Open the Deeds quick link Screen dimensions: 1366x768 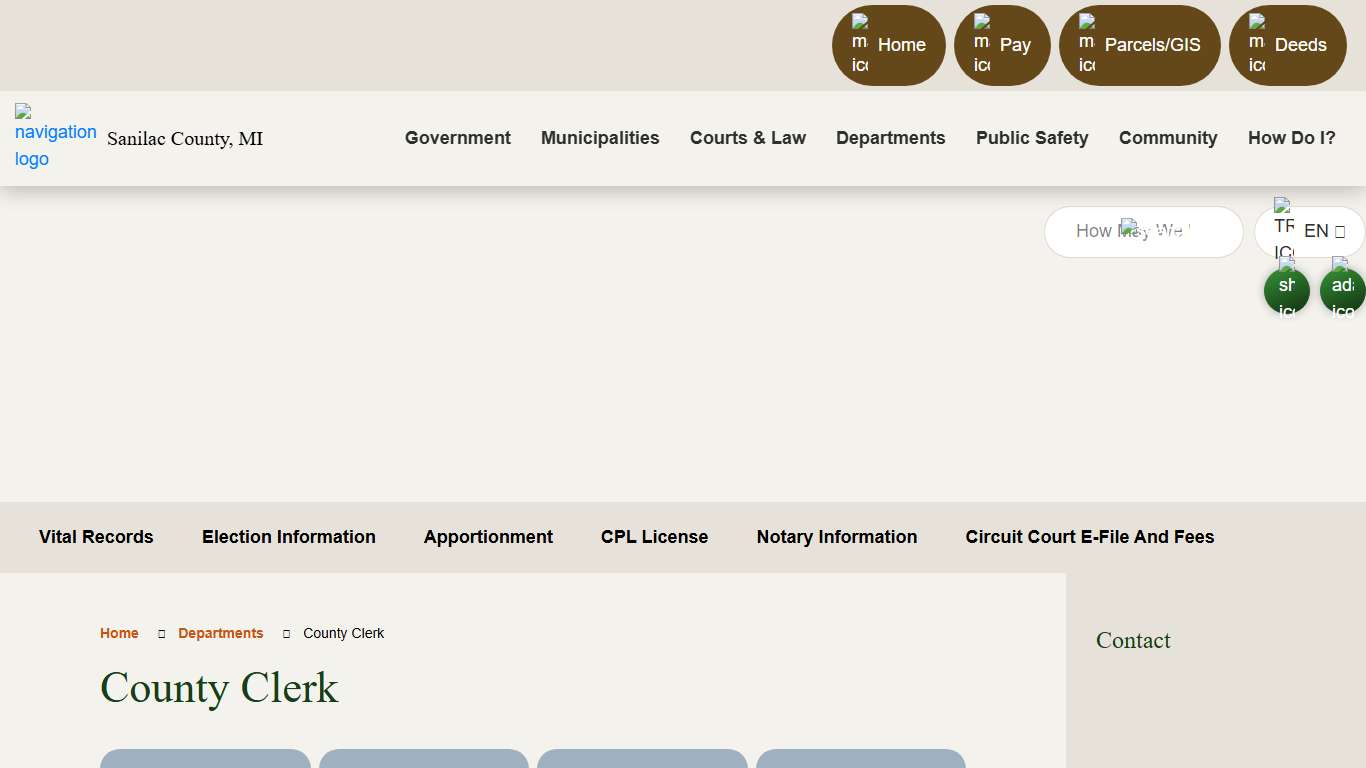1287,45
